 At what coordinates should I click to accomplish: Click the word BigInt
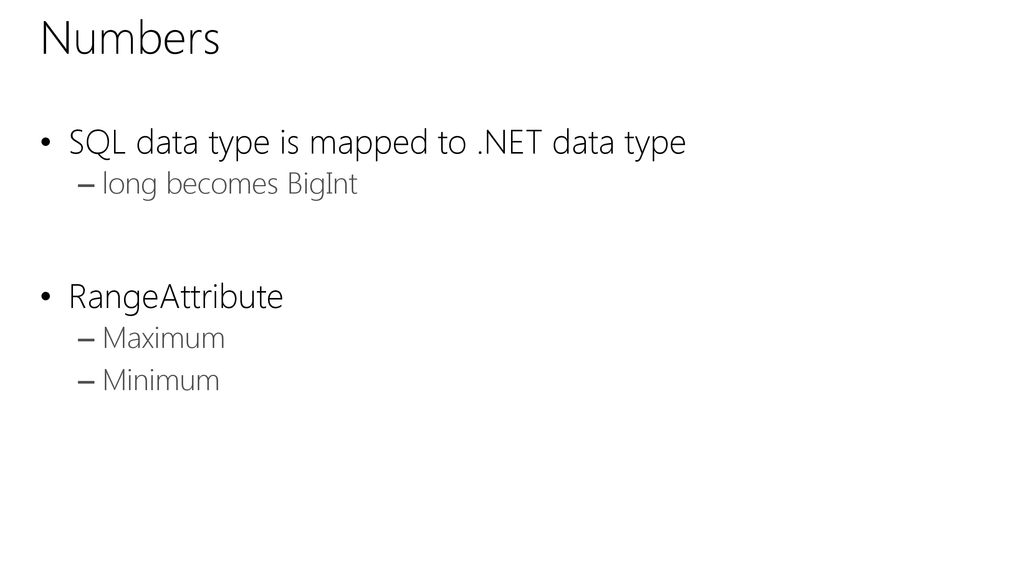pyautogui.click(x=322, y=184)
